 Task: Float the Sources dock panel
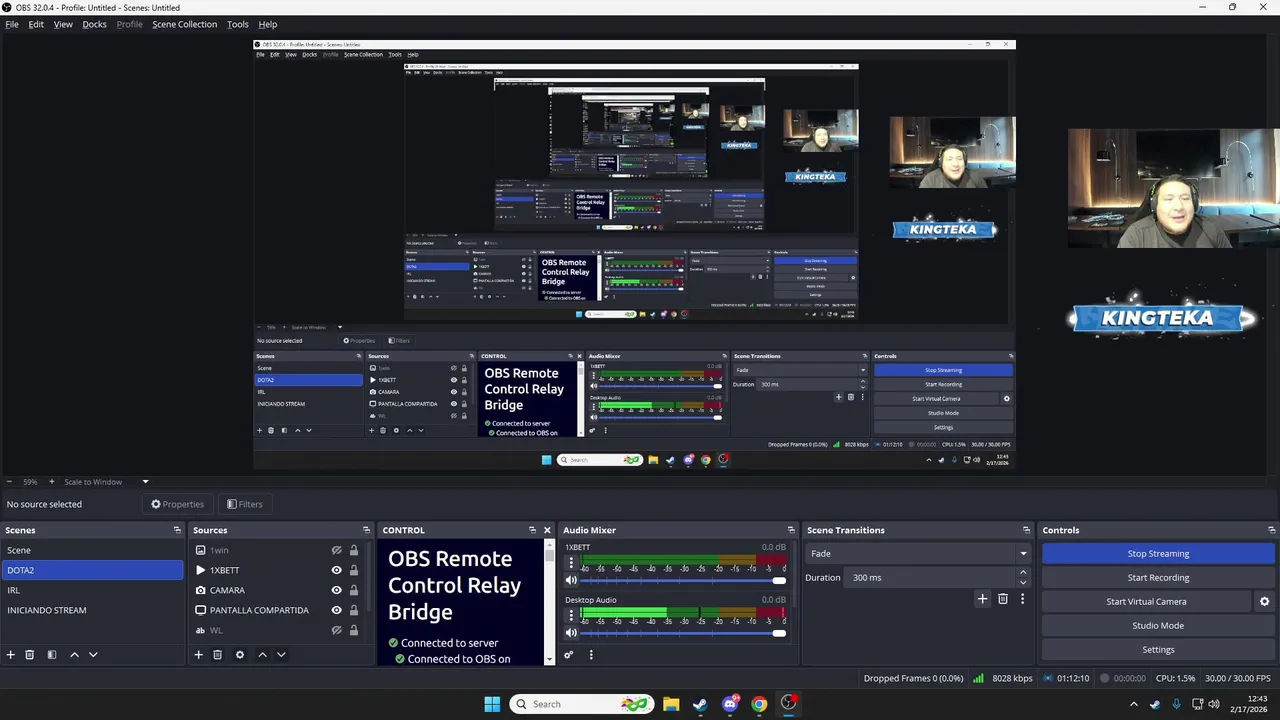pyautogui.click(x=366, y=530)
